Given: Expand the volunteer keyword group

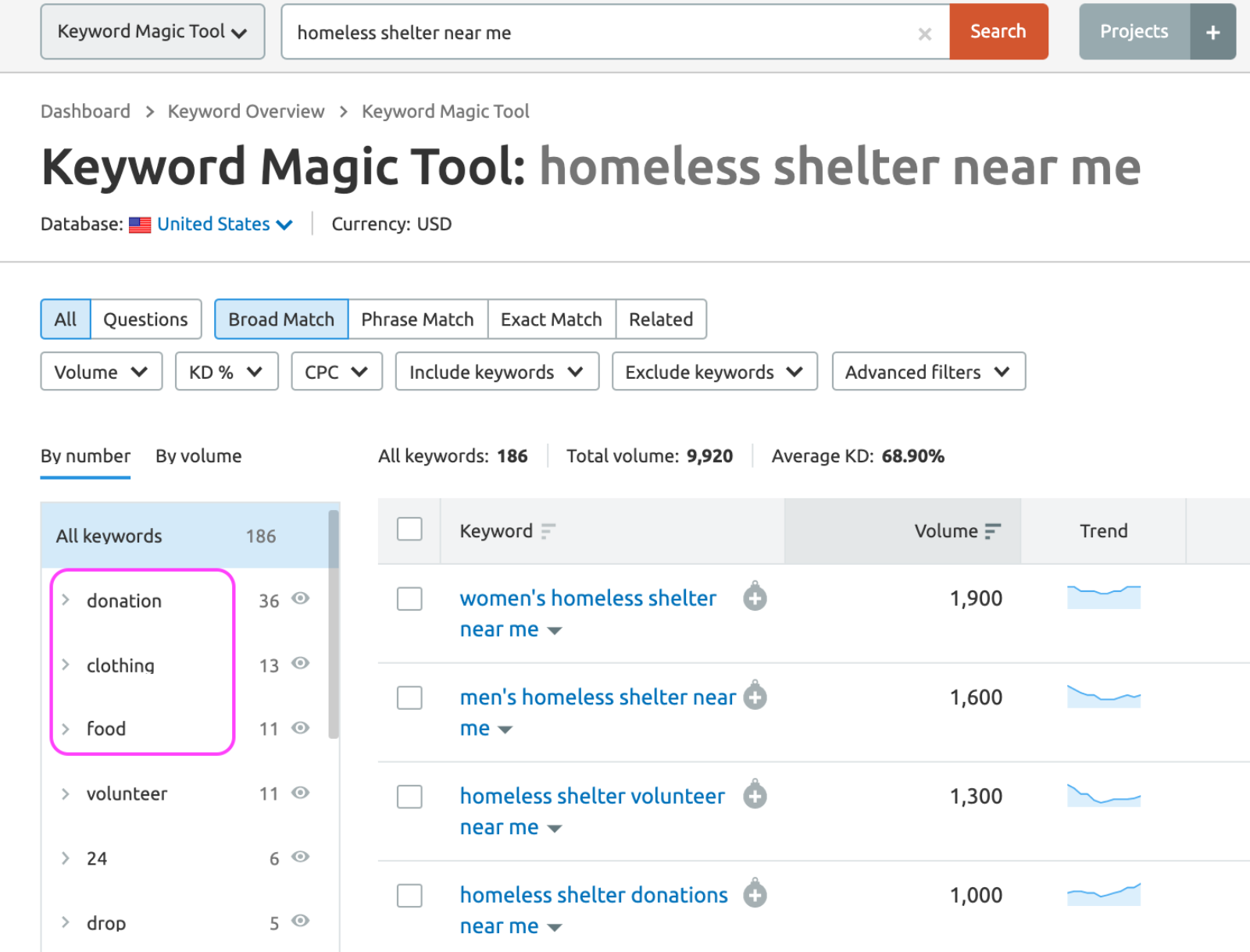Looking at the screenshot, I should tap(66, 793).
